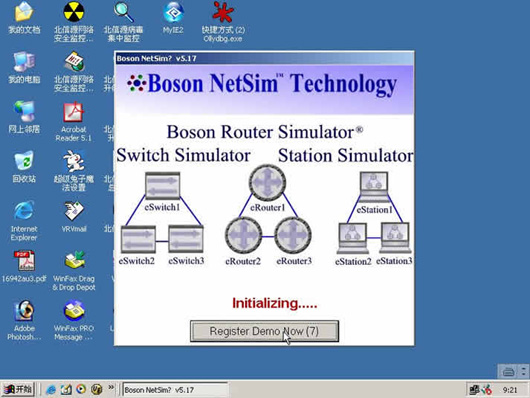This screenshot has width=530, height=398.
Task: Open the network security icon beside My Computer
Action: coord(74,72)
